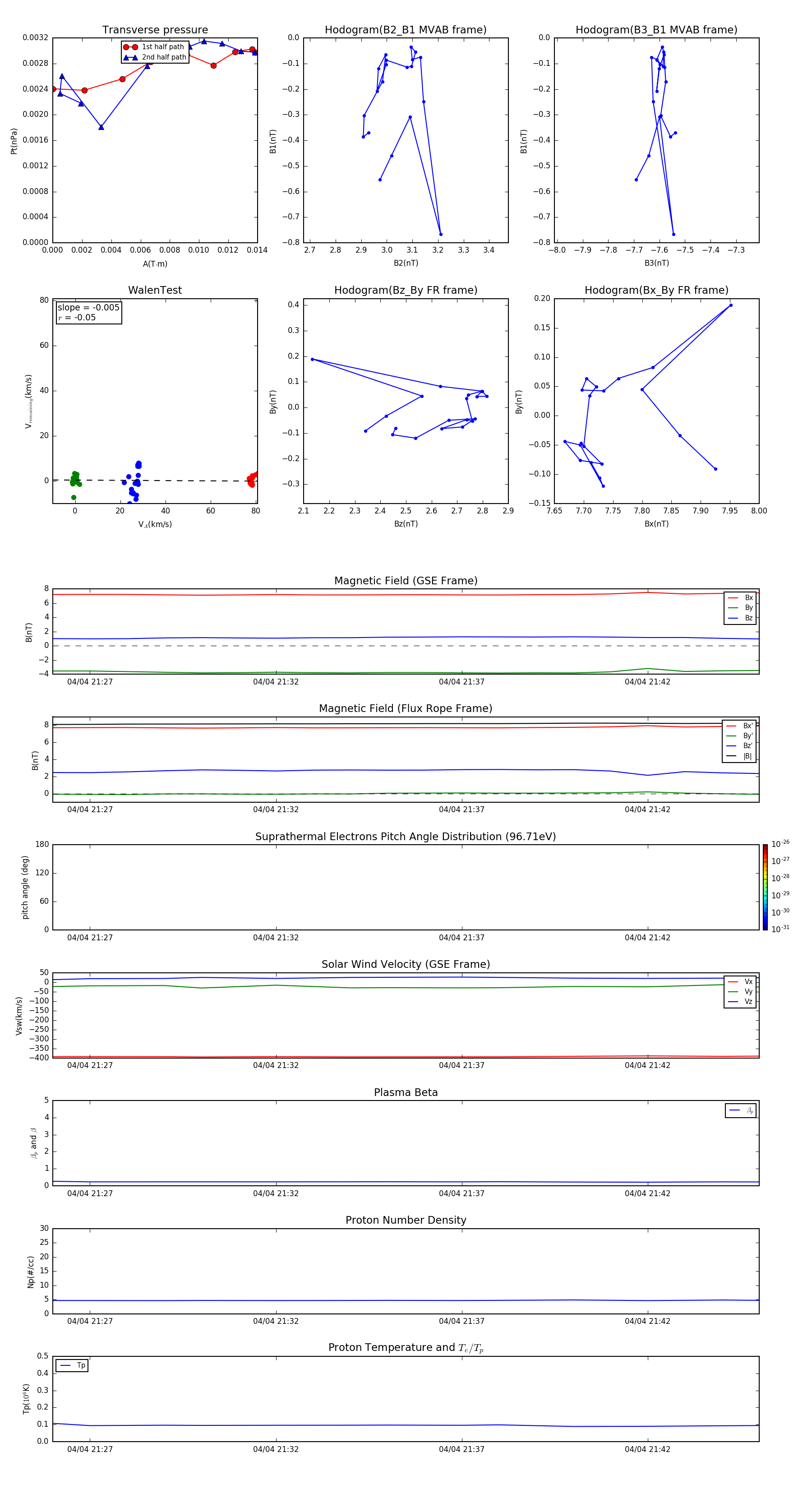Click the lowest point in B2_B1 hodogram

click(440, 234)
